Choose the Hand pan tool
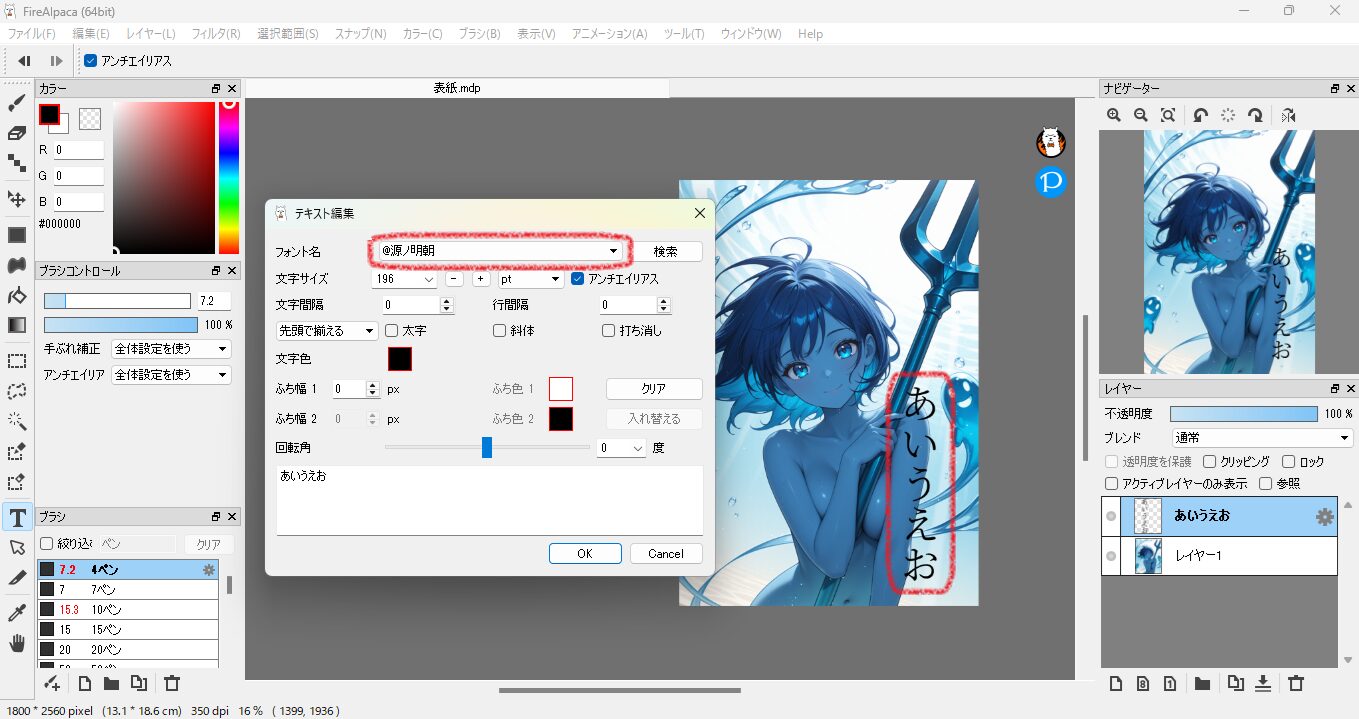 tap(17, 643)
